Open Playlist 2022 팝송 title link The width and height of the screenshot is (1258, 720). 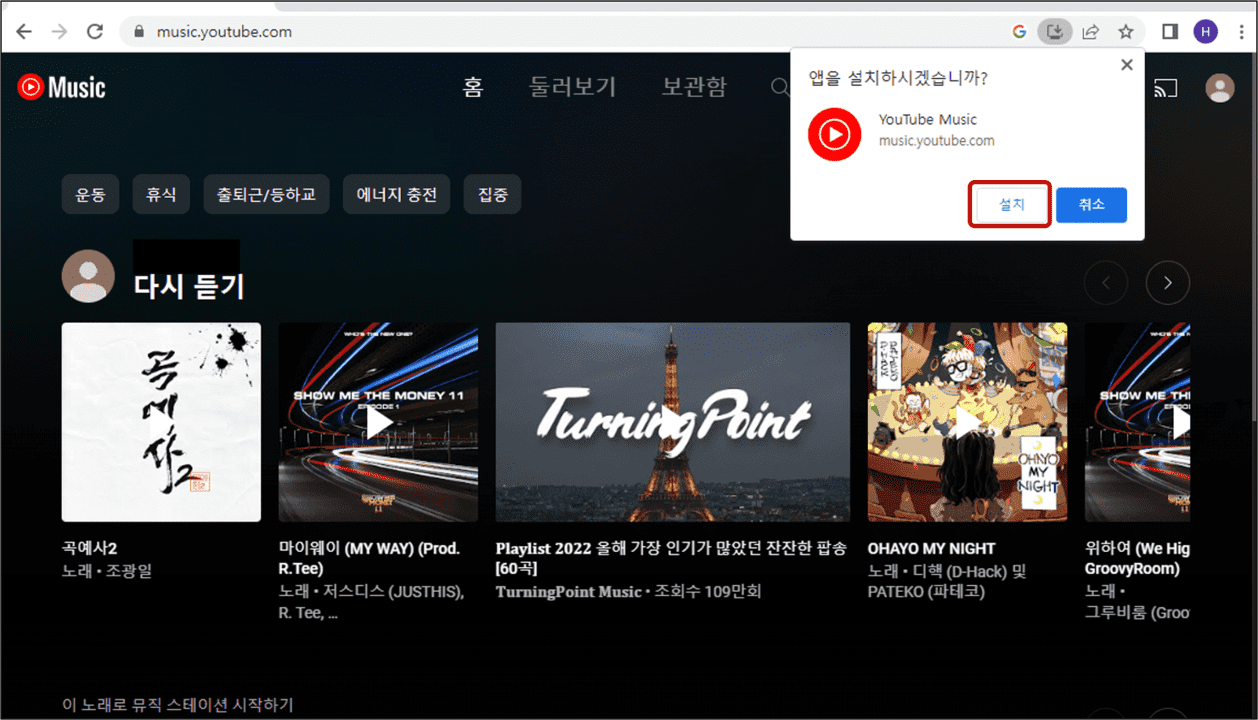click(x=671, y=558)
